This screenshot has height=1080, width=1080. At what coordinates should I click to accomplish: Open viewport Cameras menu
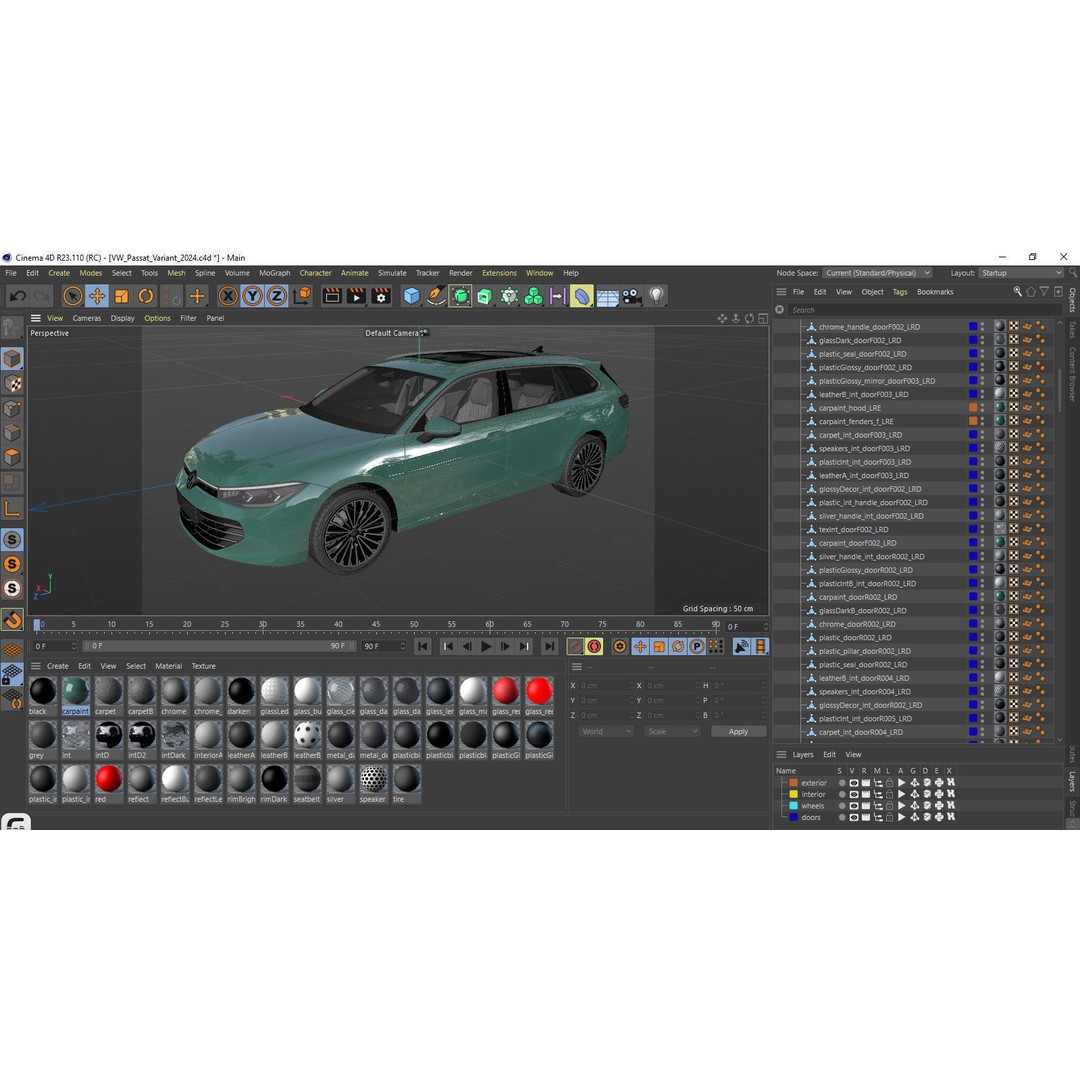87,318
